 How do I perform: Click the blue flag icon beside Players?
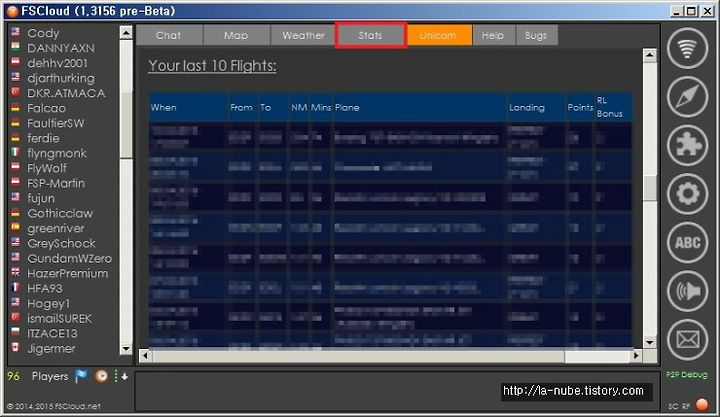tap(81, 376)
